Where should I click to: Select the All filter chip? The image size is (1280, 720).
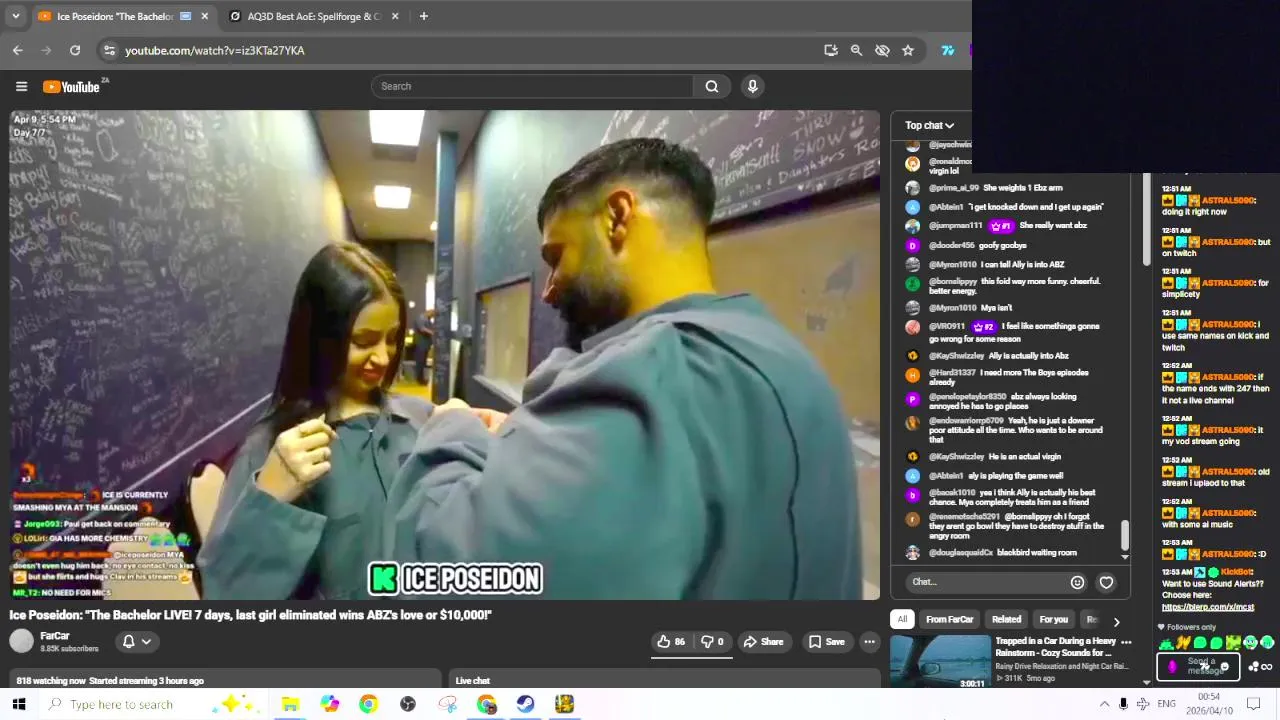902,620
